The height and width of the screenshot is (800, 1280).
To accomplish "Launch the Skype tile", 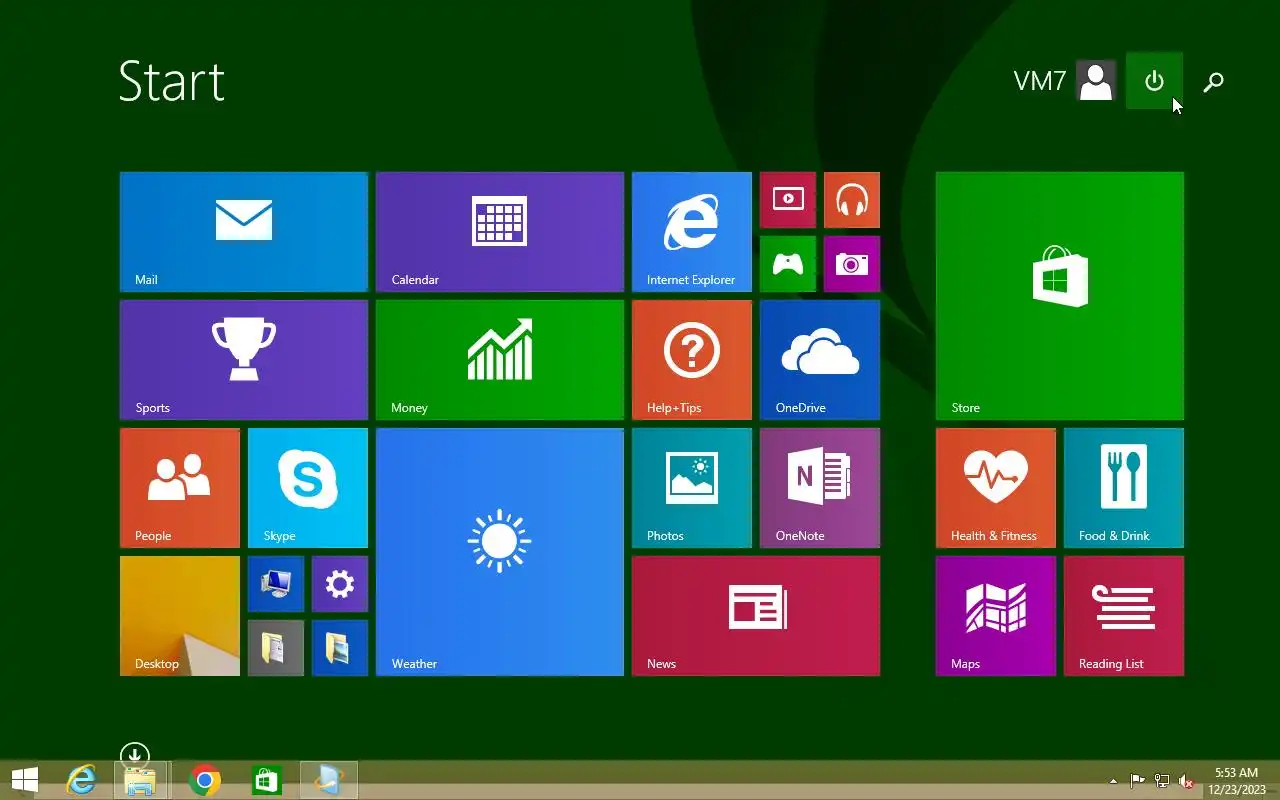I will click(308, 488).
